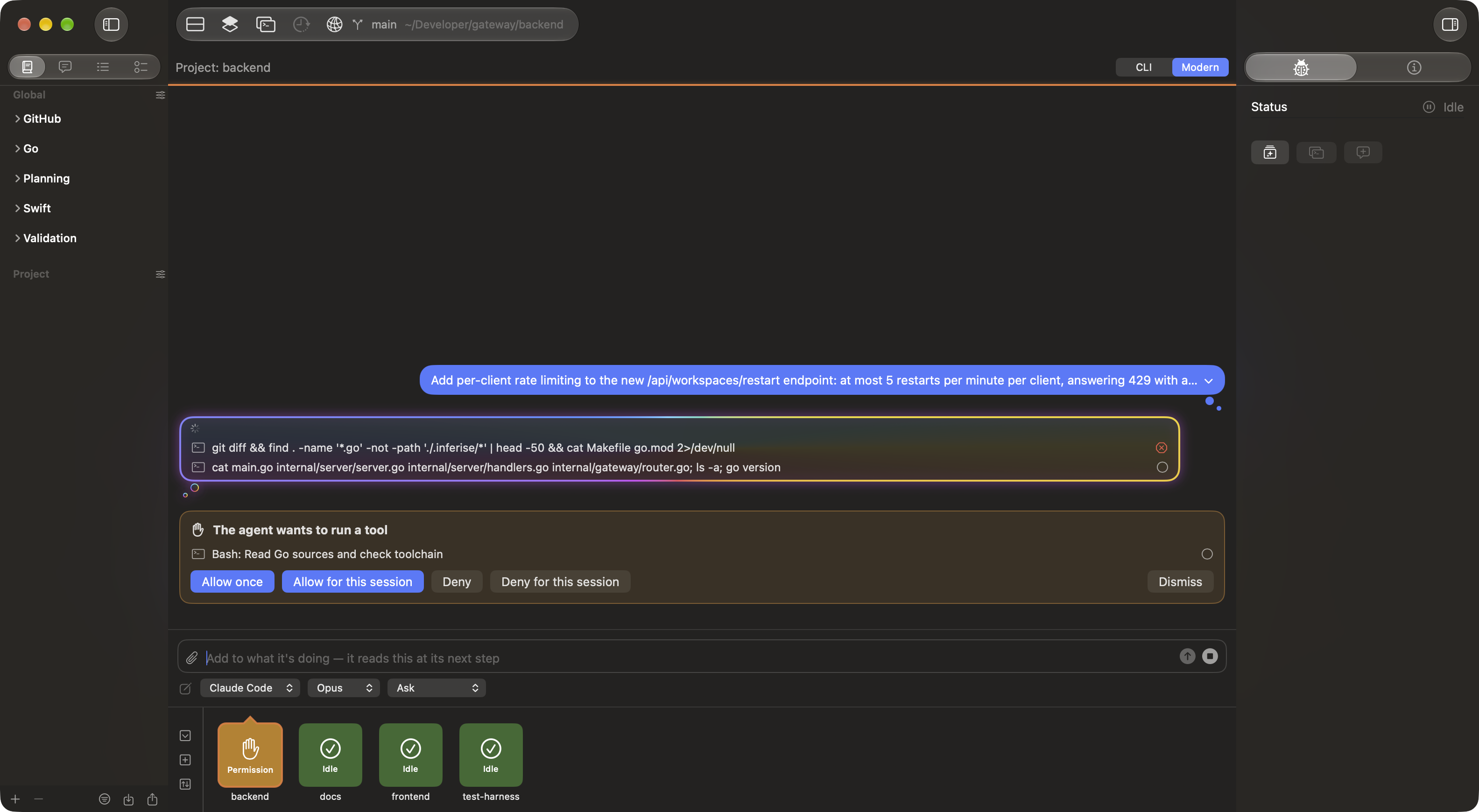Select the frontend Idle session tile
The image size is (1479, 812).
click(410, 755)
